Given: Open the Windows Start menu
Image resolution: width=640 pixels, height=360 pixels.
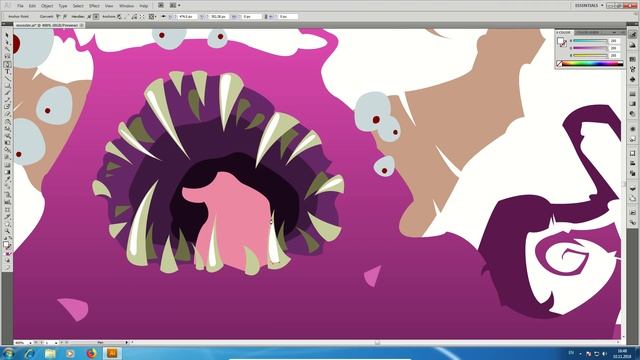Looking at the screenshot, I should (x=9, y=353).
